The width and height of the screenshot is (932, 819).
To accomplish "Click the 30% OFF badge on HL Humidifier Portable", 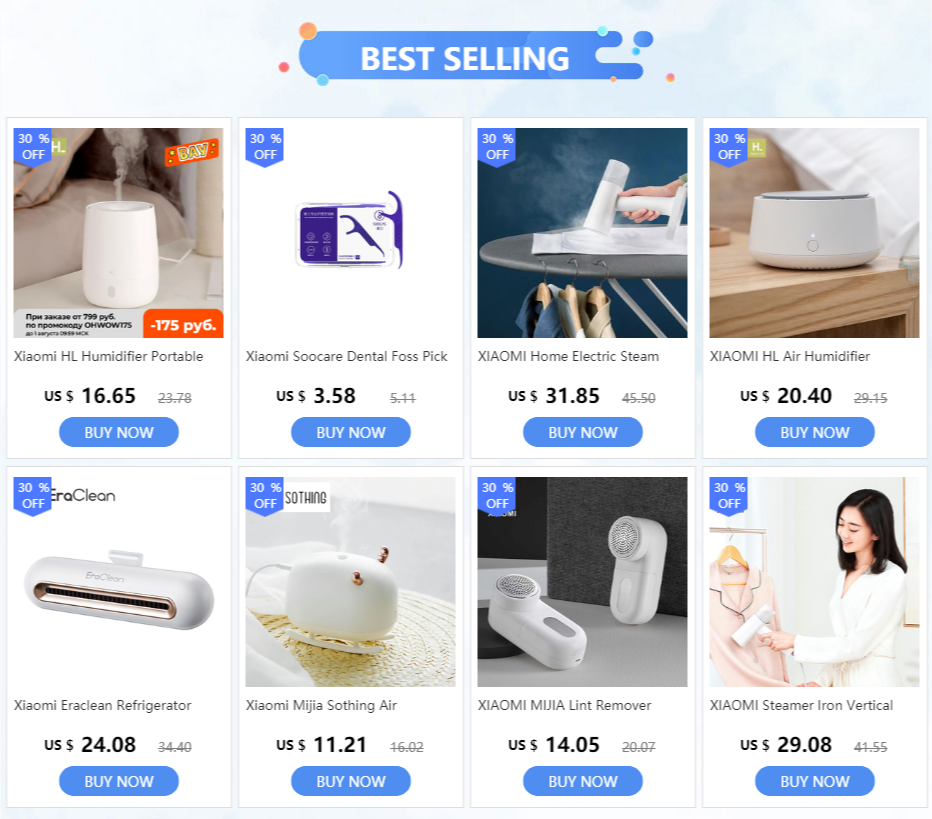I will point(33,147).
